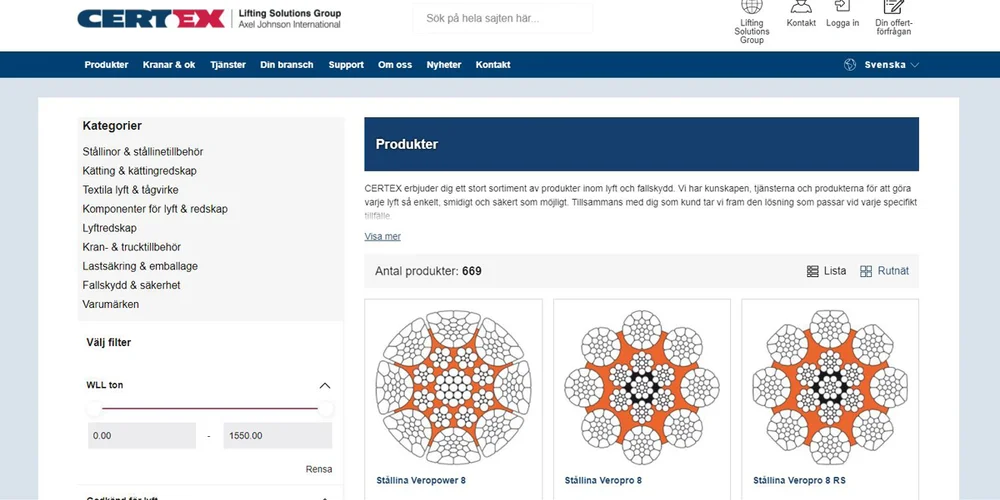This screenshot has height=500, width=1000.
Task: Click the WLL ton slider right handle
Action: pos(326,409)
